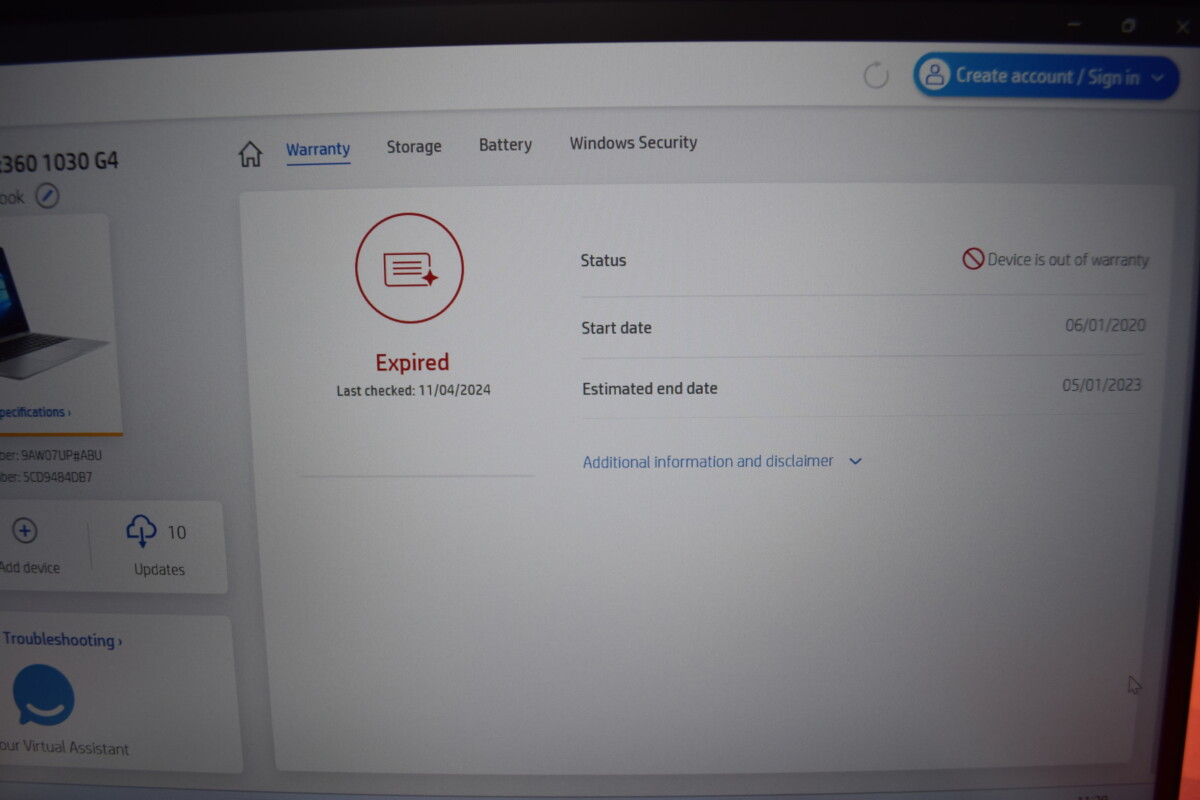Click the expired warranty certificate icon
The height and width of the screenshot is (800, 1200).
point(409,268)
